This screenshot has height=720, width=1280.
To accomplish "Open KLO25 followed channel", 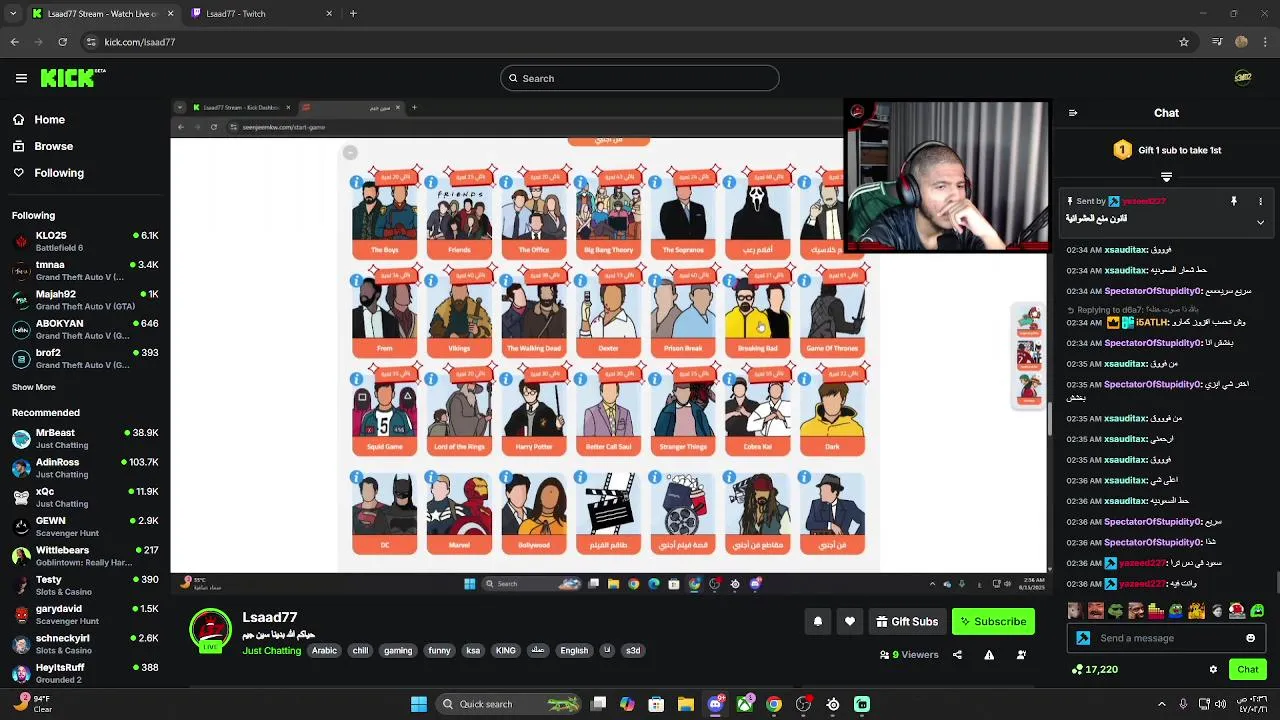I will coord(85,241).
